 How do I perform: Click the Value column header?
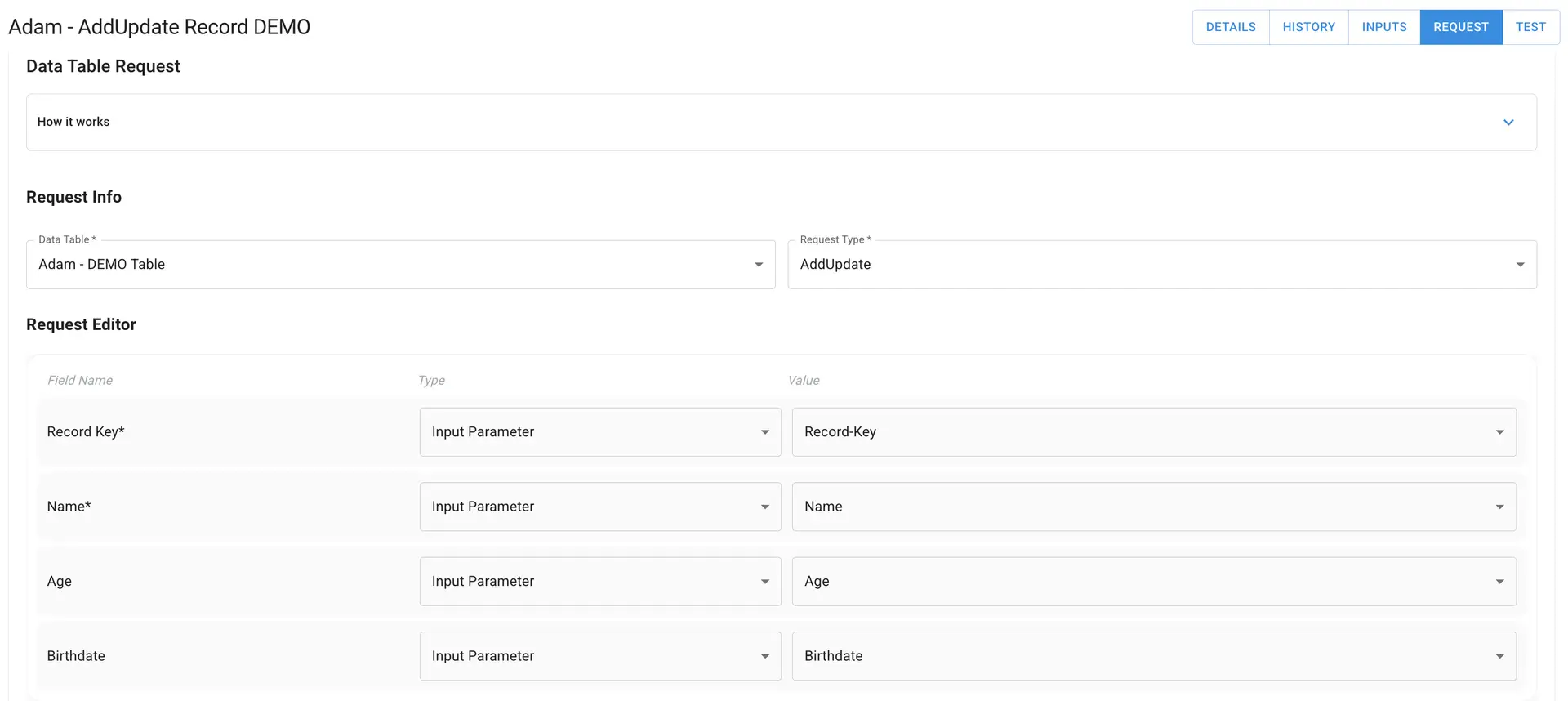804,380
